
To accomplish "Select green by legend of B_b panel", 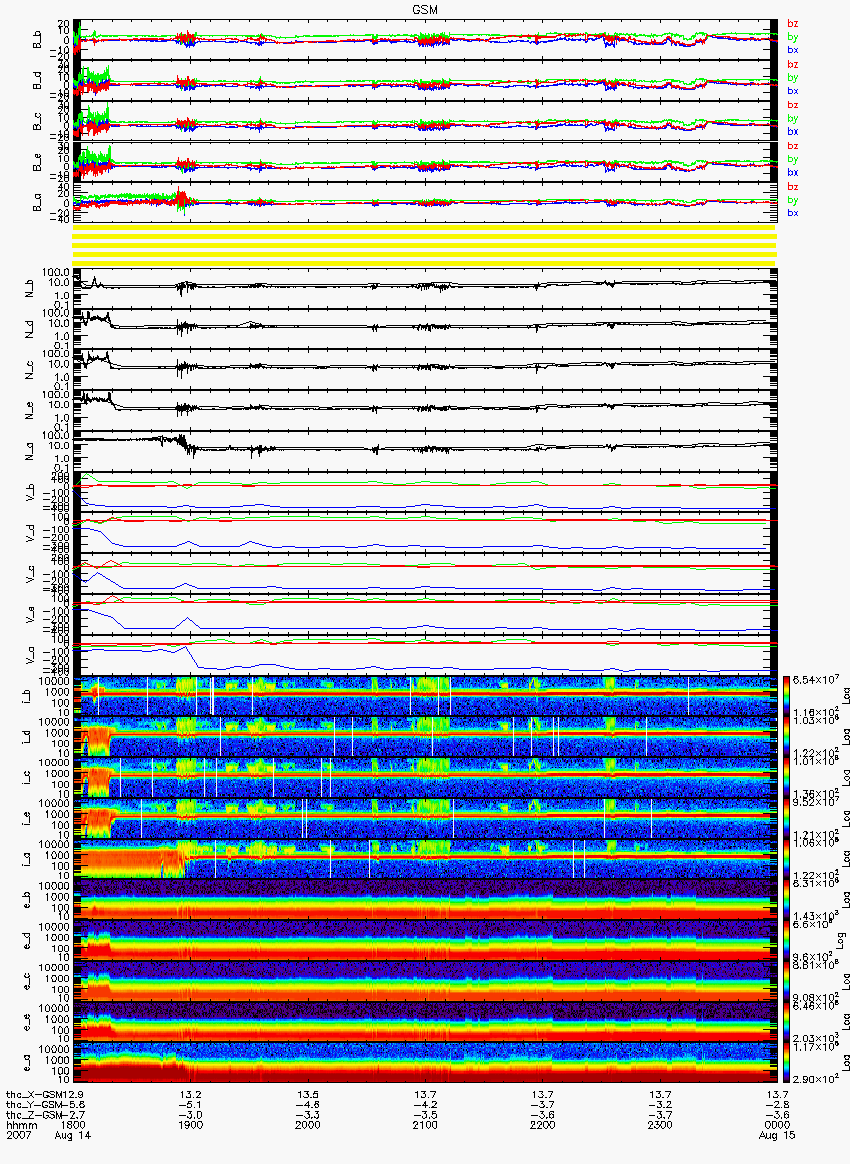I will coord(793,37).
